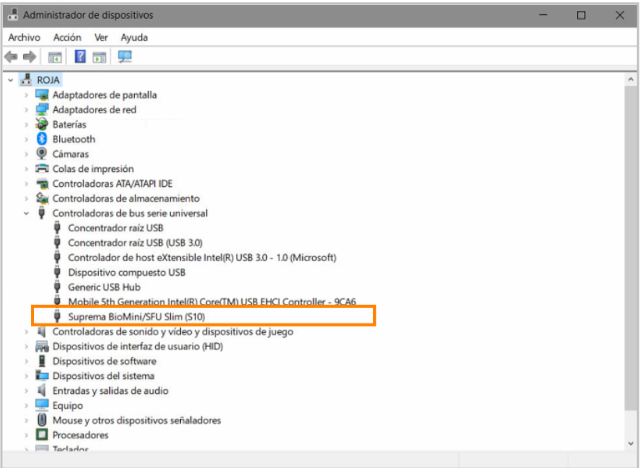Viewport: 640px width, 468px height.
Task: Collapse Controladoras de bus serie universal
Action: [x=26, y=213]
